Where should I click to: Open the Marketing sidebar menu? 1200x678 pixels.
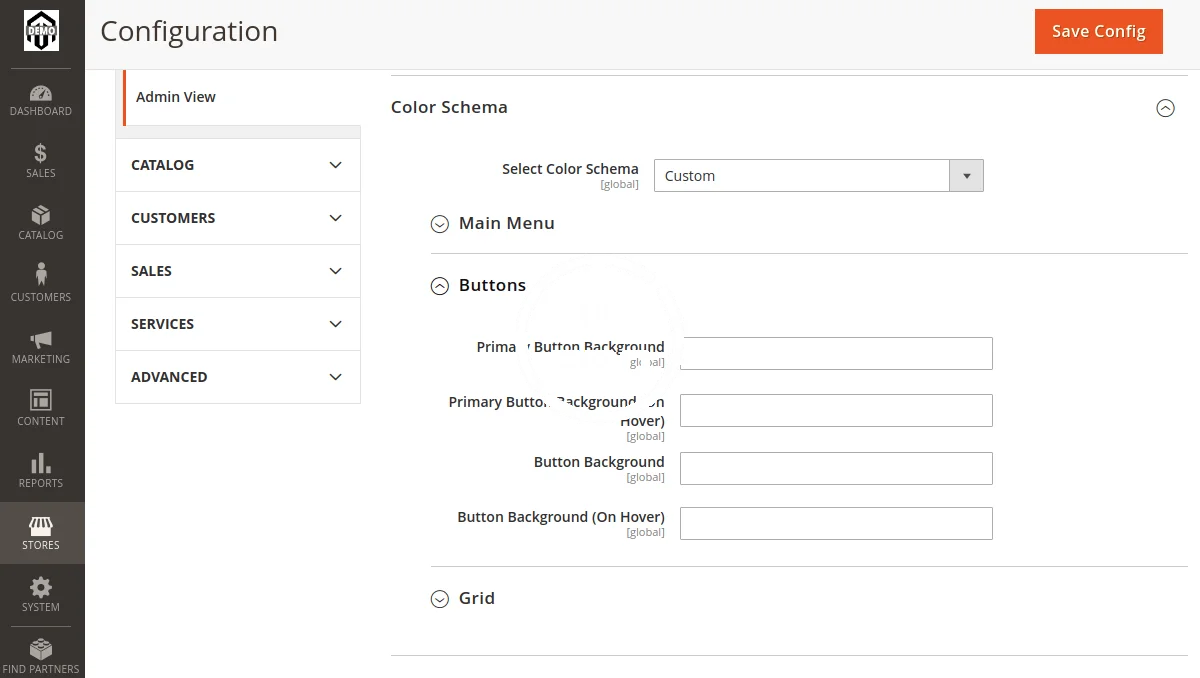pyautogui.click(x=41, y=347)
